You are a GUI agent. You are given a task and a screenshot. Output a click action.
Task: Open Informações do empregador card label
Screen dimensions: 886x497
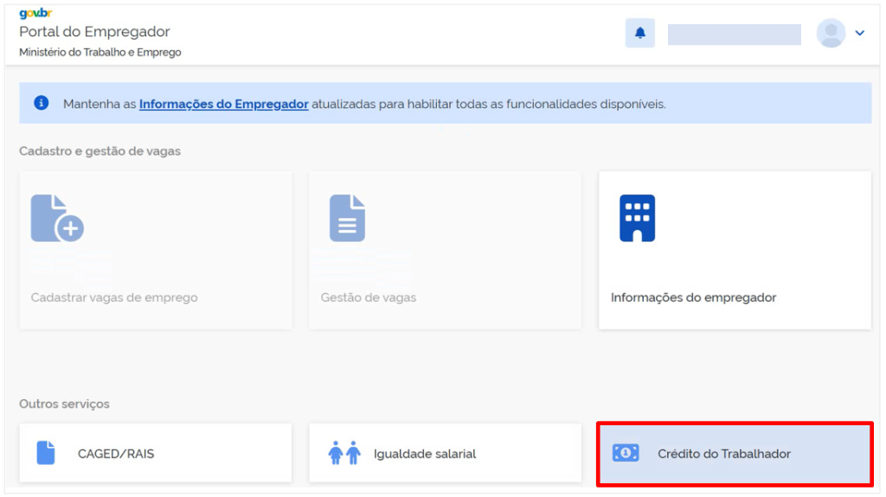click(693, 298)
